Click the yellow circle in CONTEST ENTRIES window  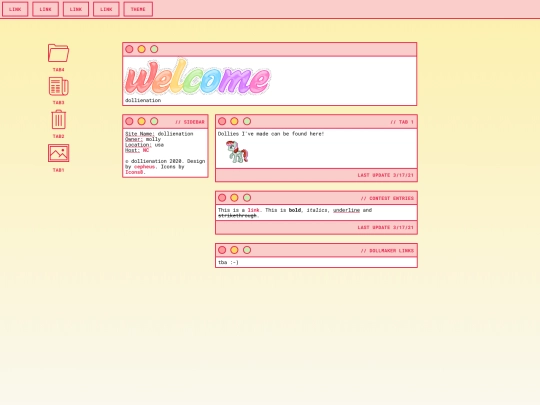point(234,198)
